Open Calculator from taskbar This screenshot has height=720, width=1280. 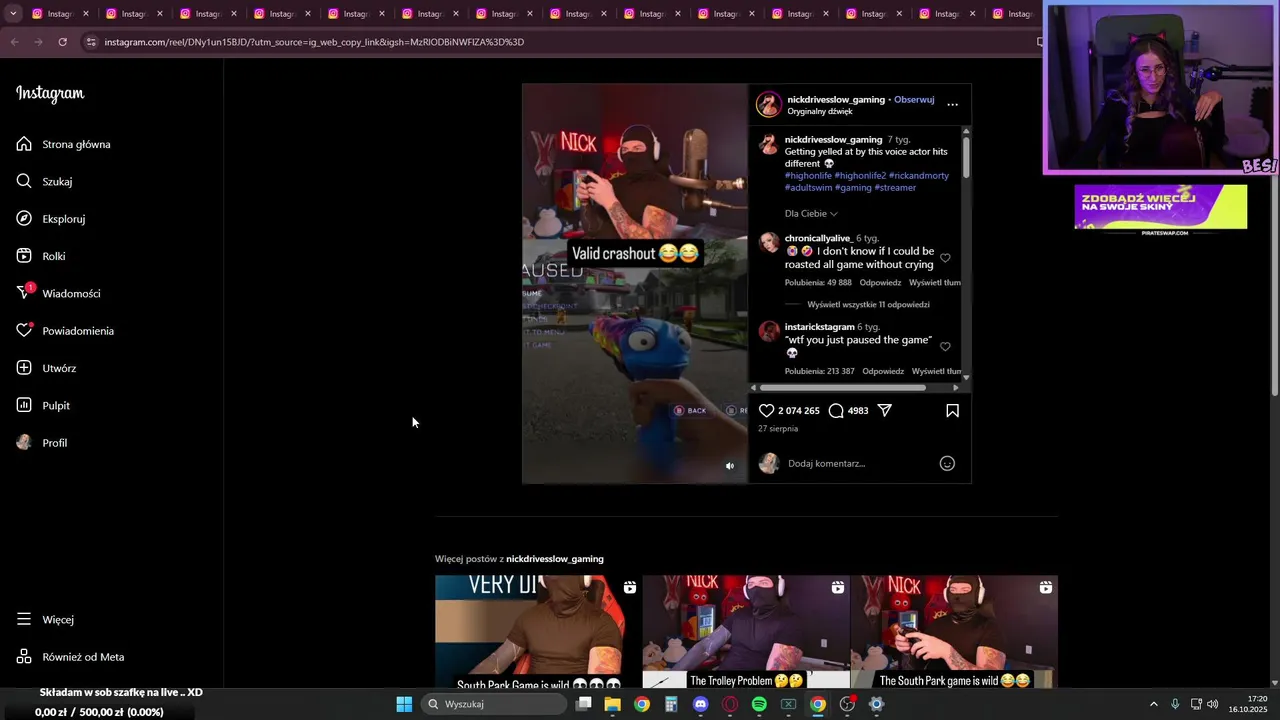tap(671, 704)
